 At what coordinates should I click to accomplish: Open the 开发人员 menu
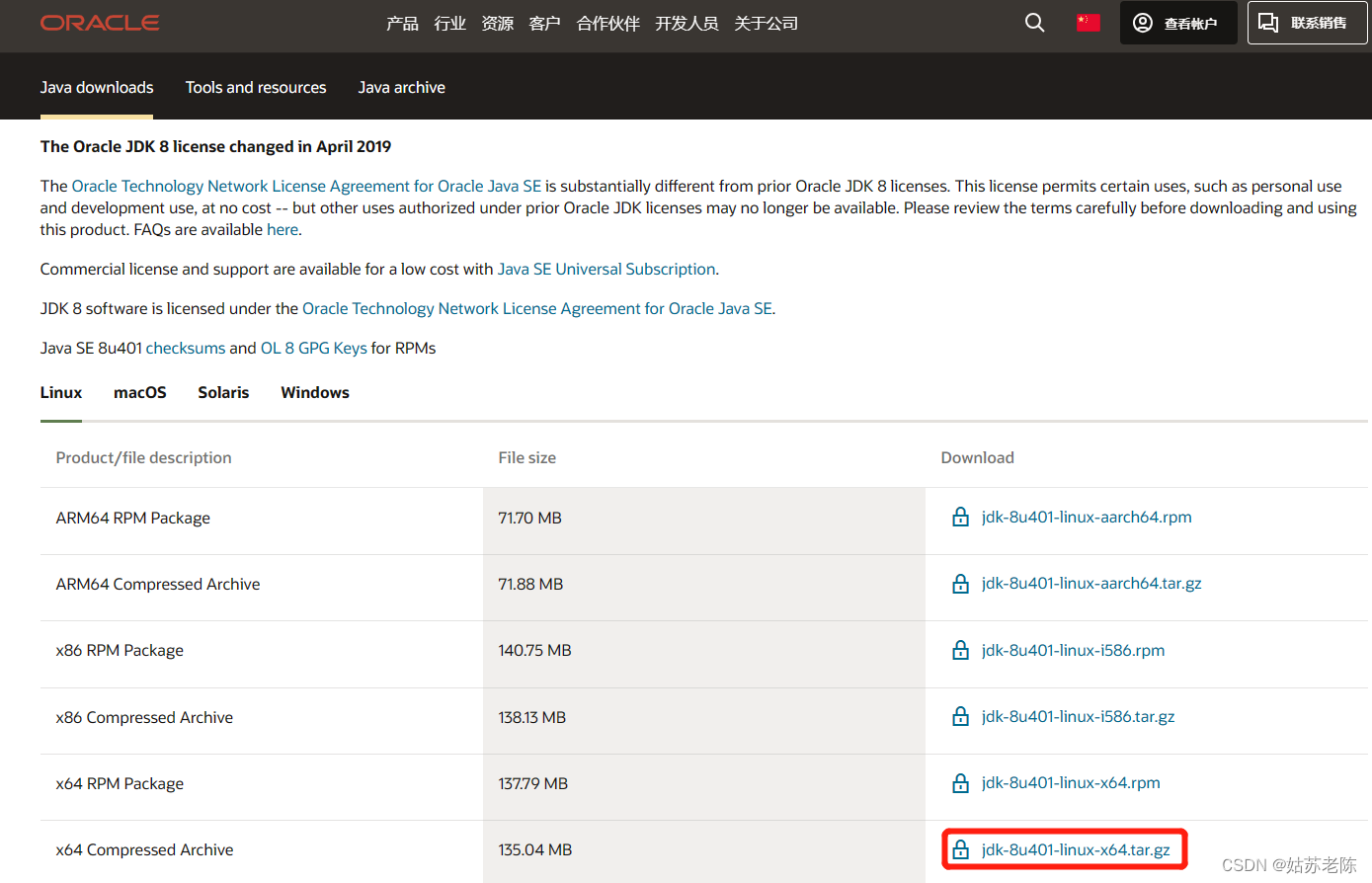click(x=686, y=23)
